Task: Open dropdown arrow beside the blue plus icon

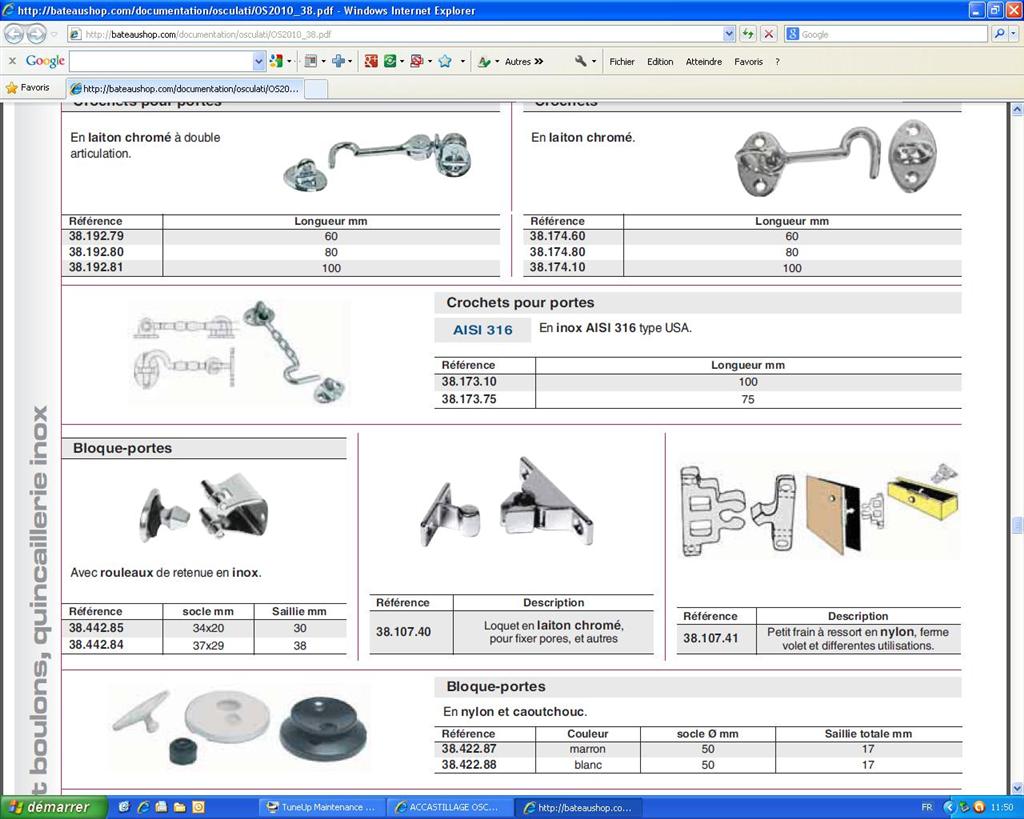Action: click(x=351, y=62)
